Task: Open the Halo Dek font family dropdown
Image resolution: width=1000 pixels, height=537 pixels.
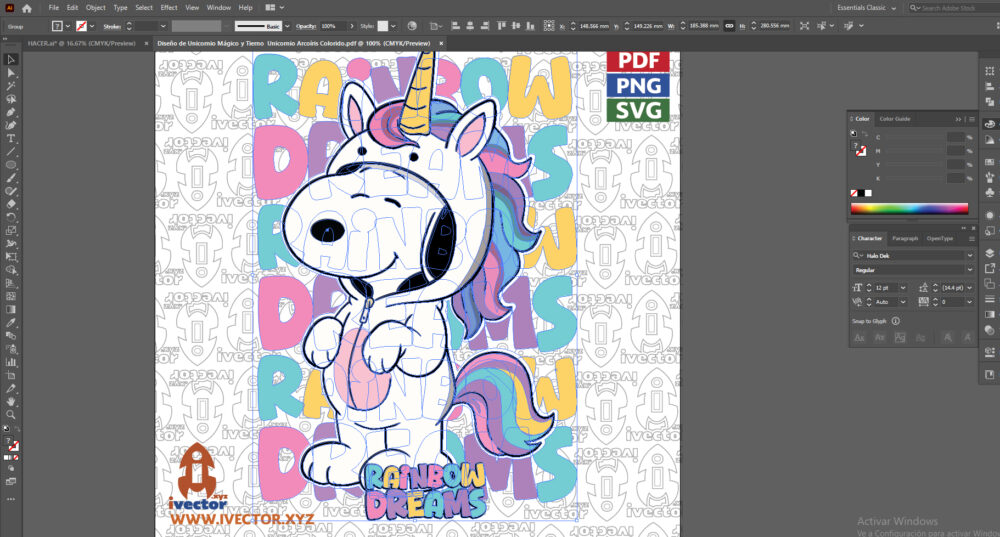Action: pyautogui.click(x=969, y=255)
